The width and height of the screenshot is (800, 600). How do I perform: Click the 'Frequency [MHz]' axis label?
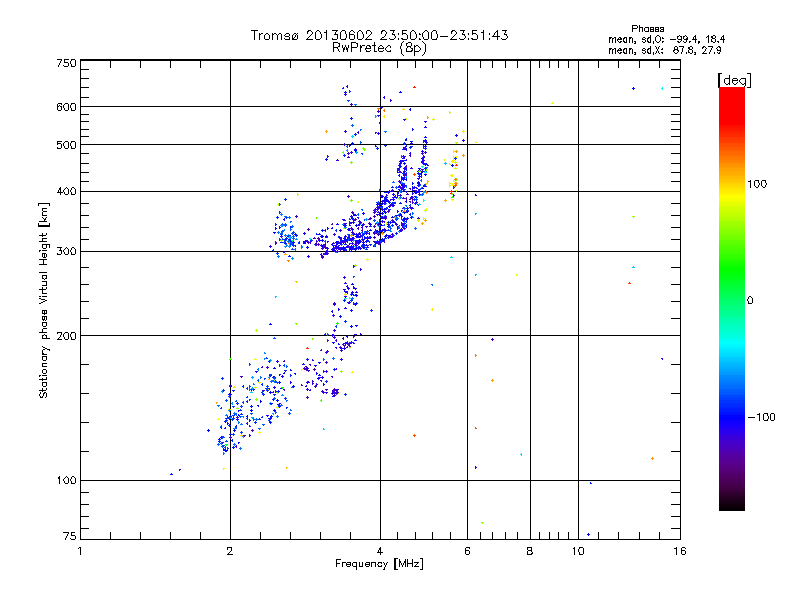[379, 564]
